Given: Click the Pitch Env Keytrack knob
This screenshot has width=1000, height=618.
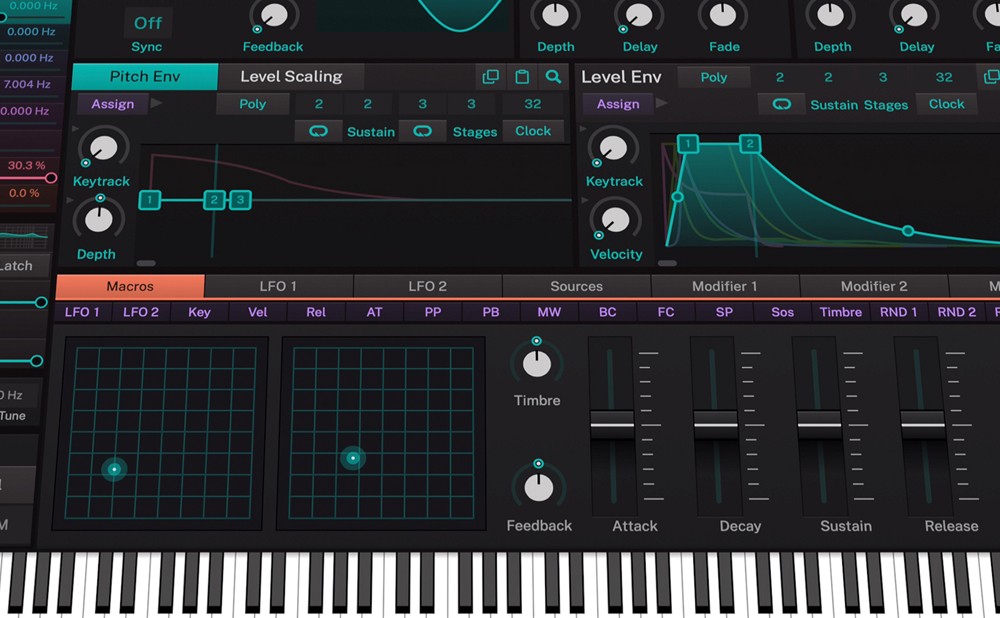Looking at the screenshot, I should pyautogui.click(x=101, y=146).
